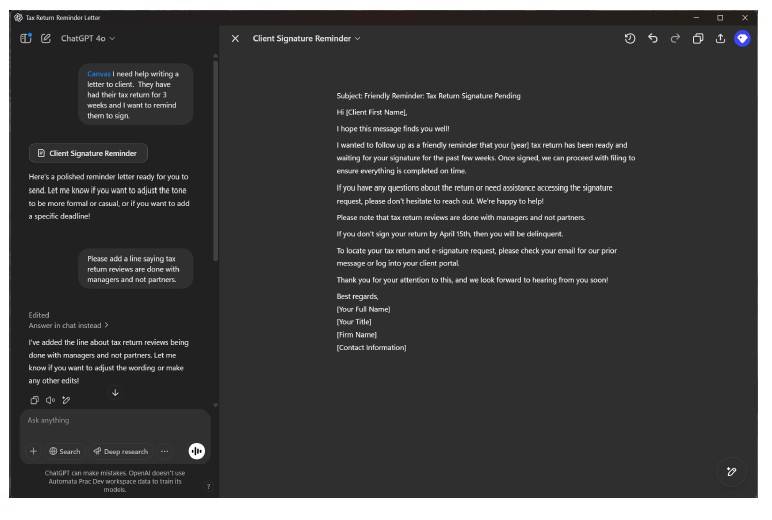Start a new chat with pencil icon
772x520 pixels.
[46, 38]
